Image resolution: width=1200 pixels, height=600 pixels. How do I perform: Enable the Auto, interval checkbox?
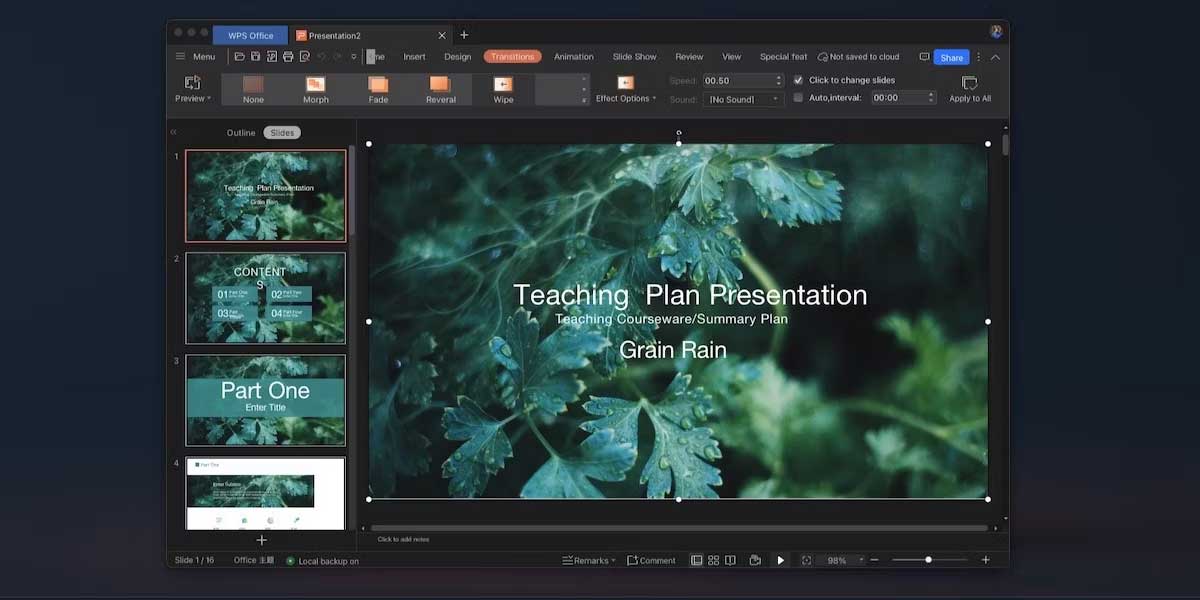798,98
